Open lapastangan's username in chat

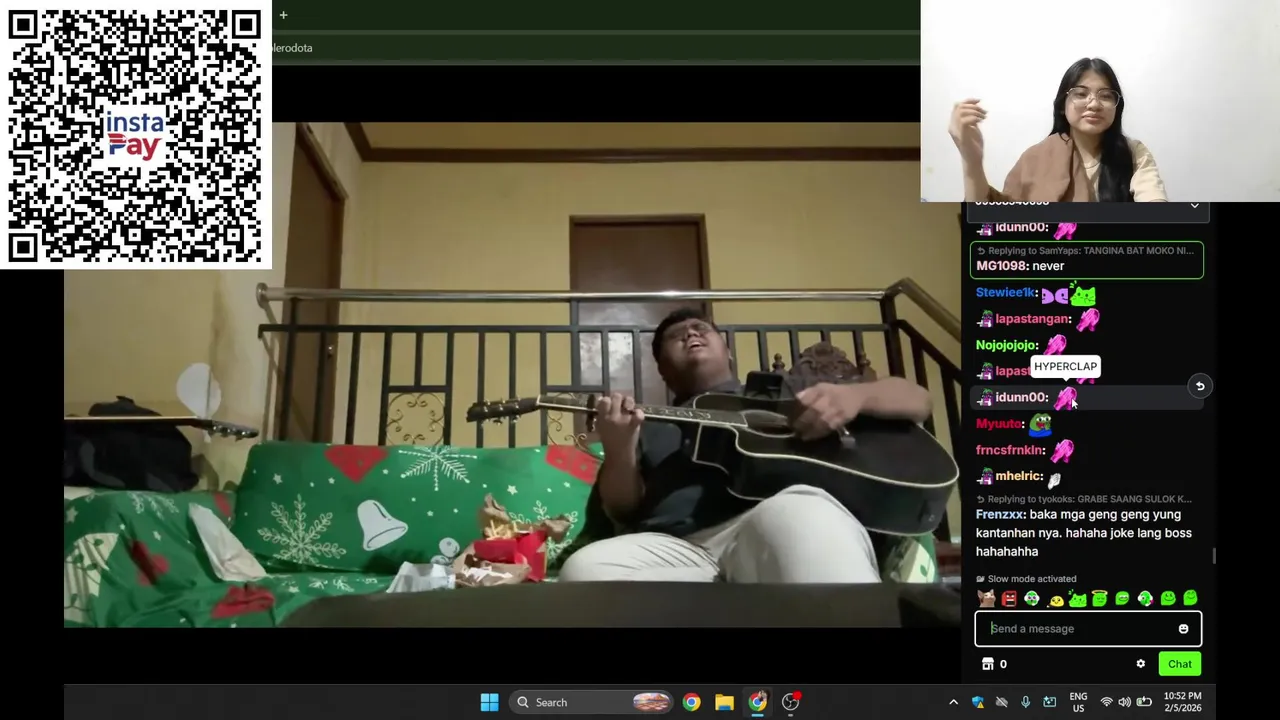(1032, 319)
